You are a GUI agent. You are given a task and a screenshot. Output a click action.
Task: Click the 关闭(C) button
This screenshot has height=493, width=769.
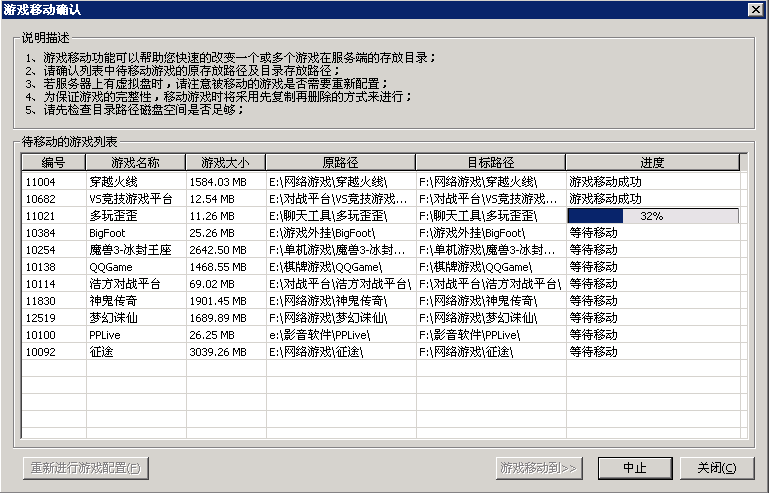tap(717, 468)
